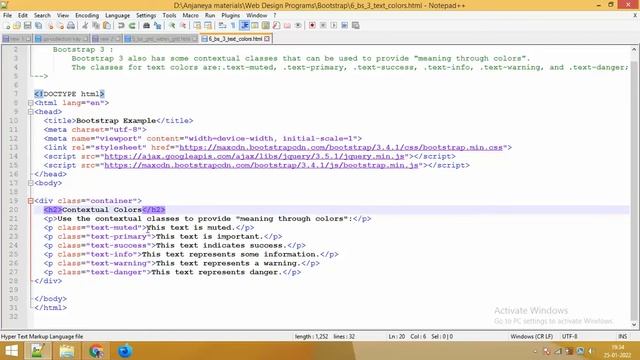
Task: Toggle the file Monitoring eye icon
Action: pyautogui.click(x=298, y=26)
